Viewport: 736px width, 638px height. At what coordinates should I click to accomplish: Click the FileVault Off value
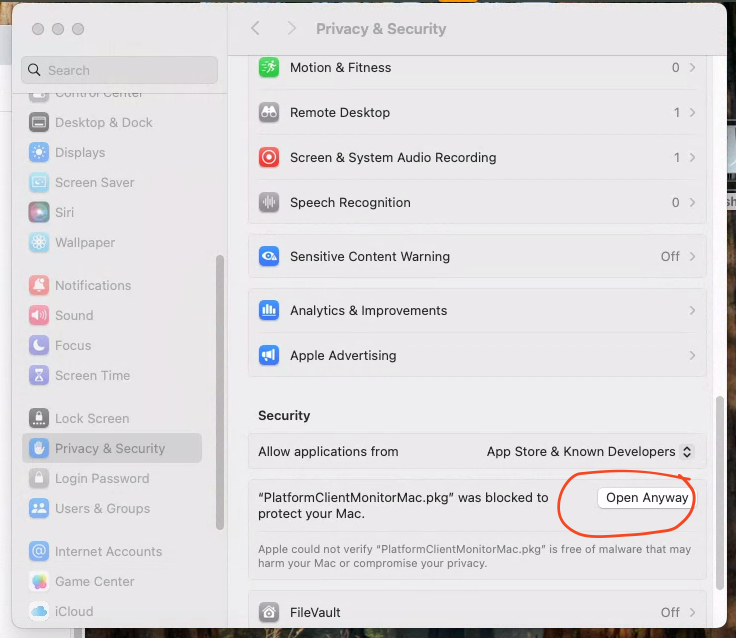coord(670,612)
